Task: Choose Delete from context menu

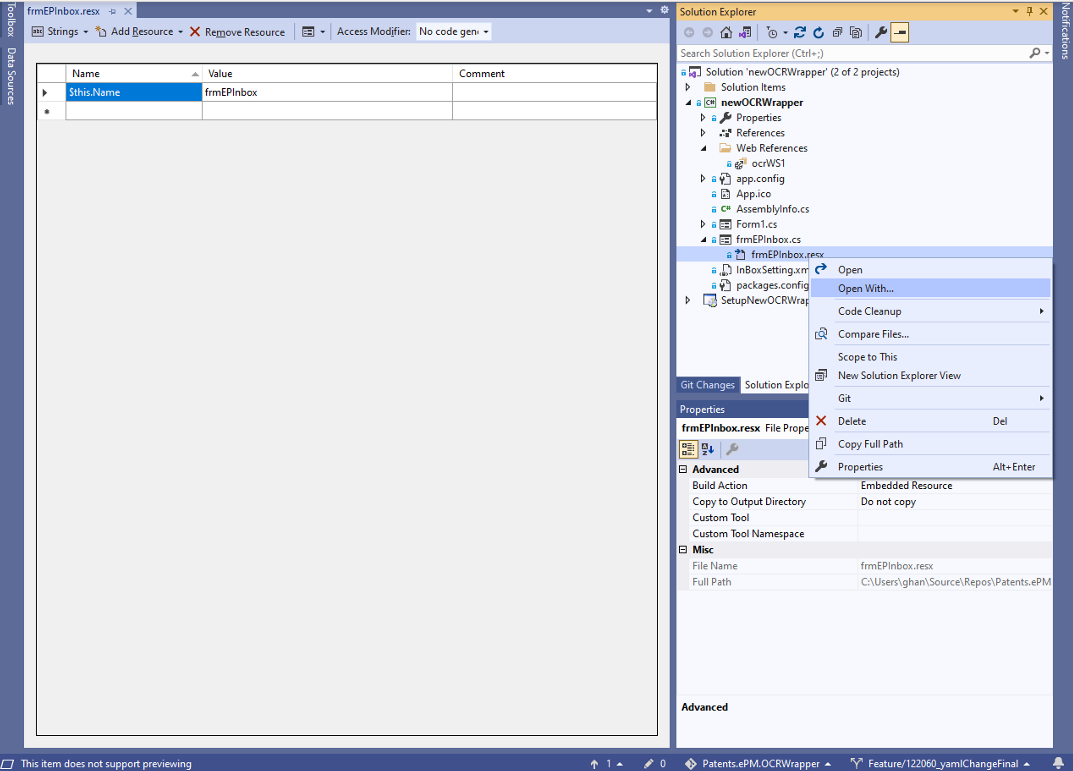Action: [930, 421]
